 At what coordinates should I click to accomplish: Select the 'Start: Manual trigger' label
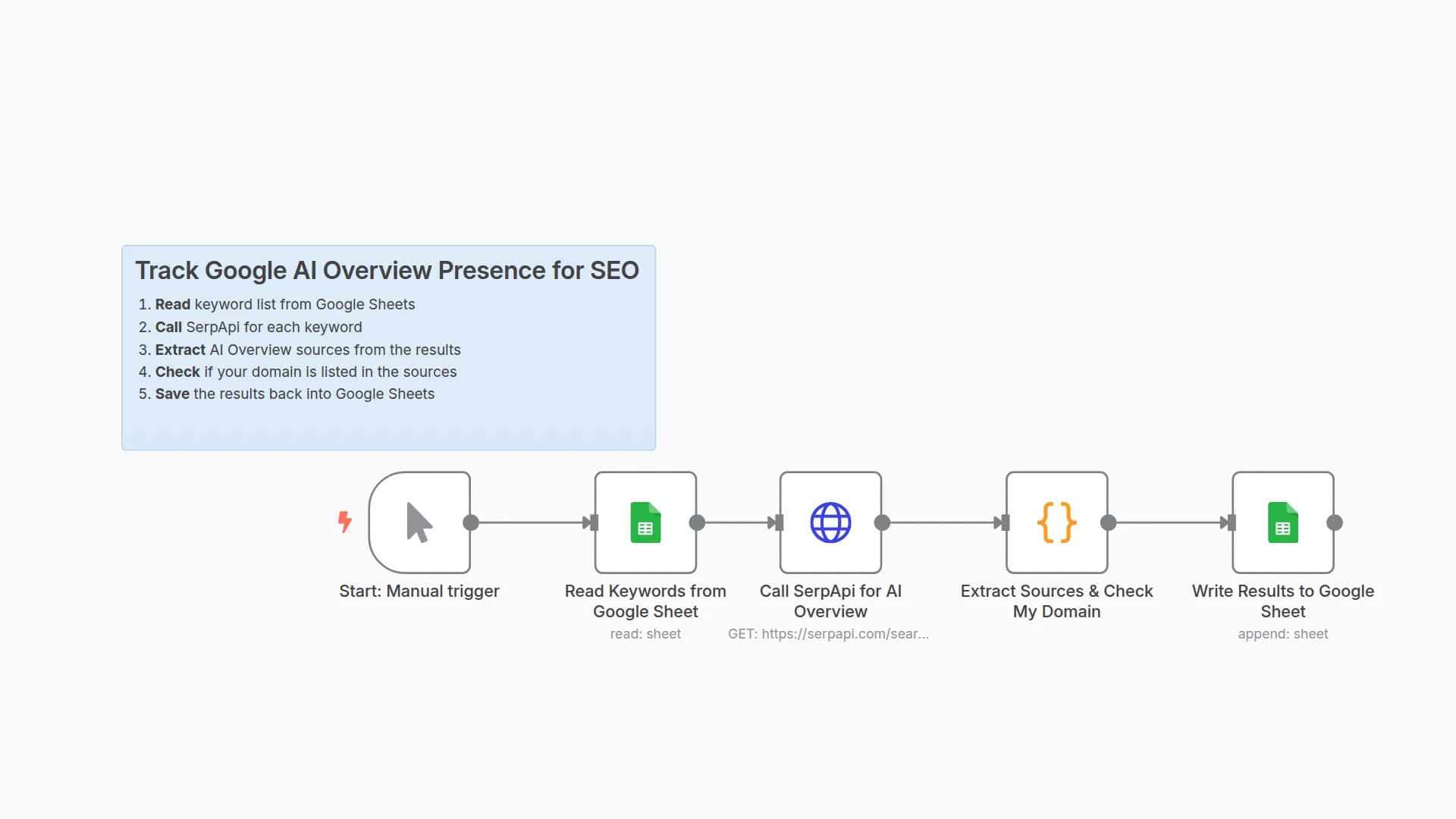(419, 591)
